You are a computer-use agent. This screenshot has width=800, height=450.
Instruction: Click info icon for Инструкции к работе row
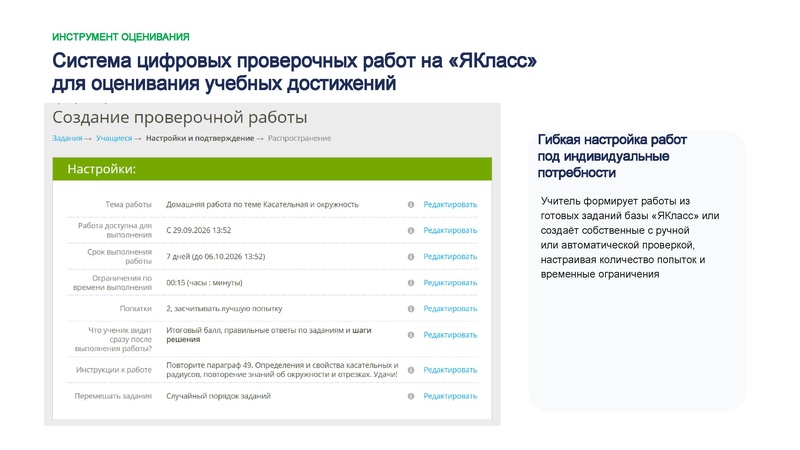click(x=411, y=370)
